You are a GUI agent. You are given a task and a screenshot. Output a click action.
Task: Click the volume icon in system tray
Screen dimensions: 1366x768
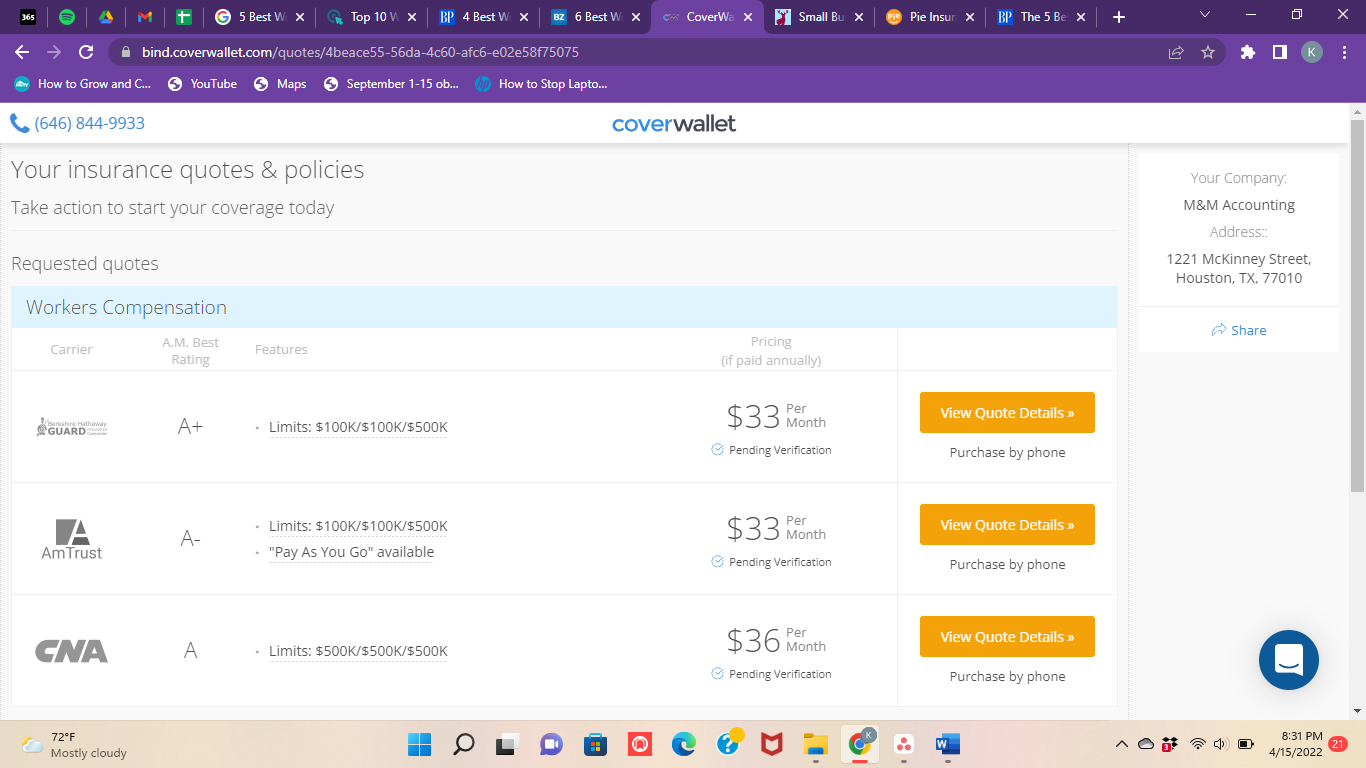1220,744
